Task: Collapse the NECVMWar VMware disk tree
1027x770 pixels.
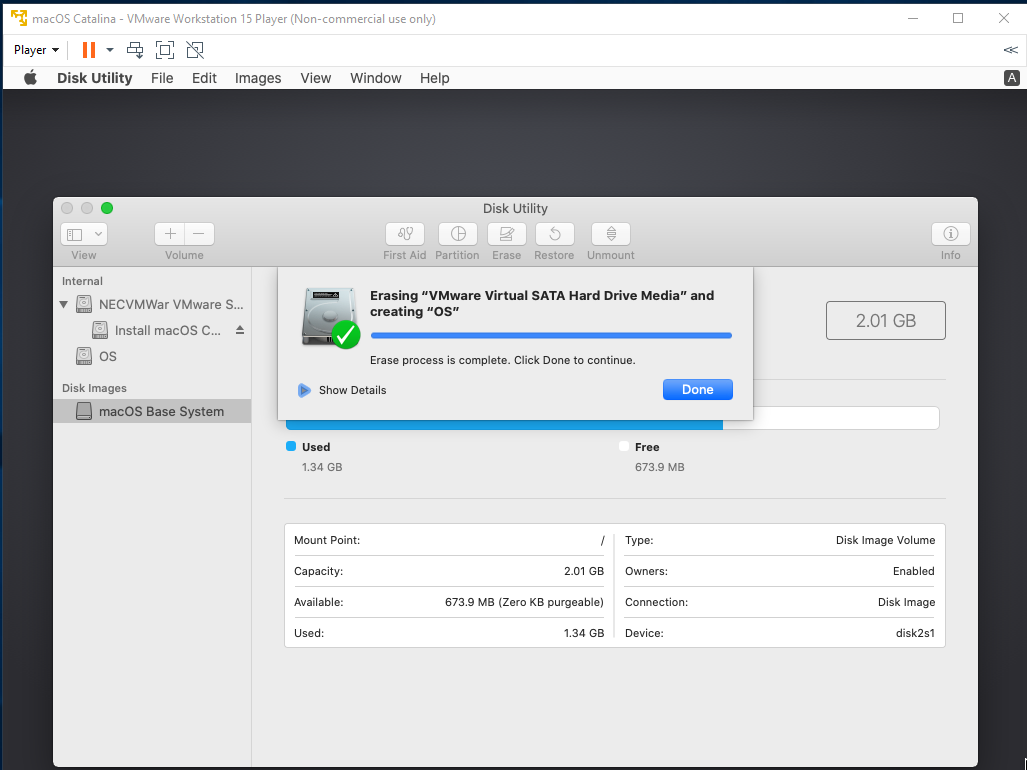Action: [x=64, y=304]
